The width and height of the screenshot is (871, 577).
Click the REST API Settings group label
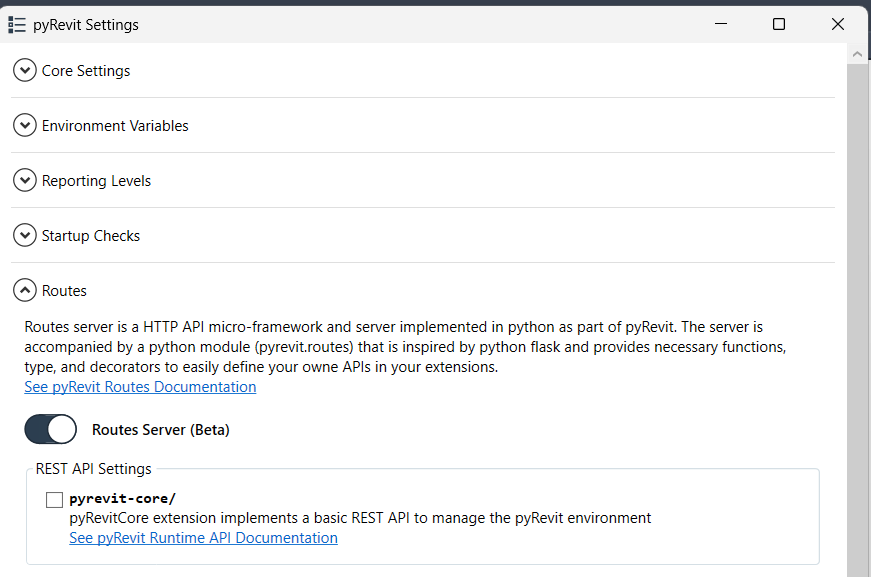click(x=93, y=469)
